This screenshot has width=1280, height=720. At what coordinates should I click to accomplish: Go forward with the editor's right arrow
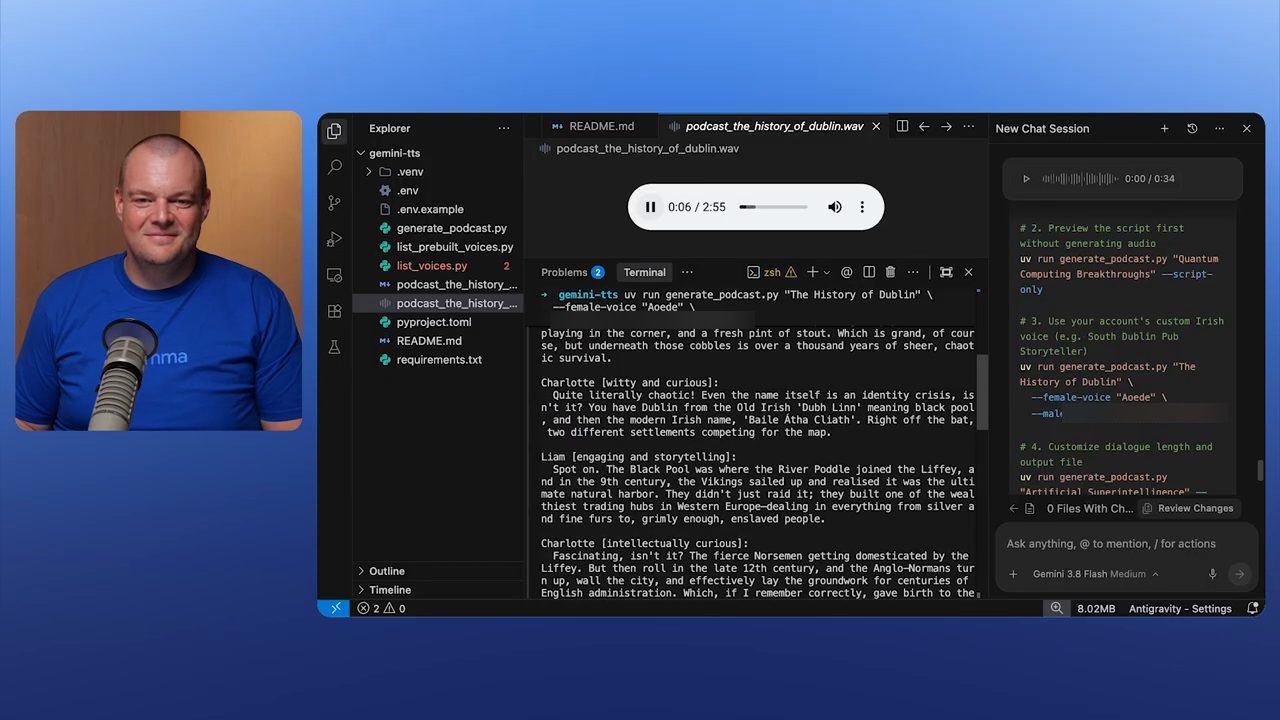click(946, 127)
